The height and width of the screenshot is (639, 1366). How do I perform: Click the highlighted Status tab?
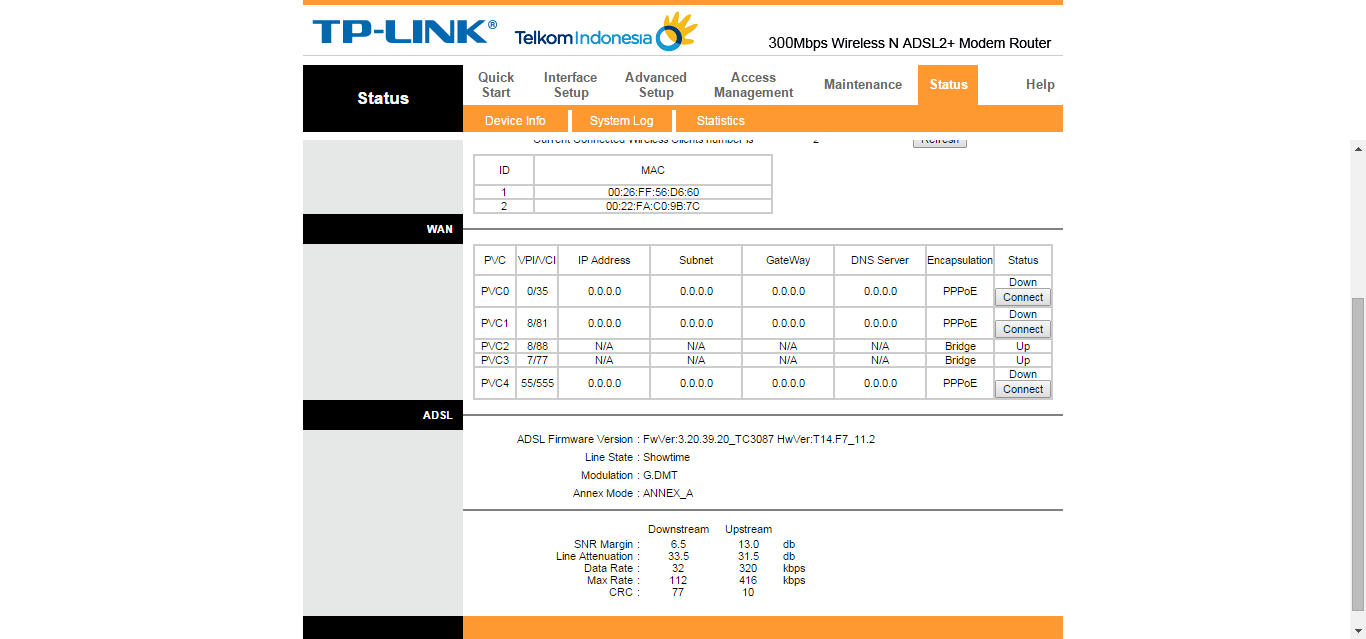(947, 85)
